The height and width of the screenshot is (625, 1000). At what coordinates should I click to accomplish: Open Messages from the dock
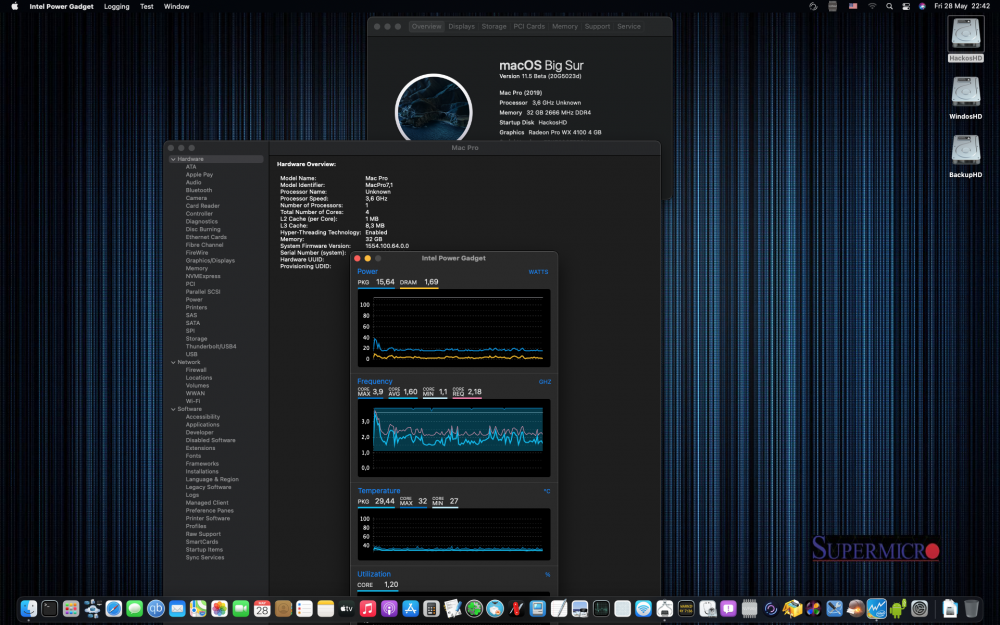point(135,608)
